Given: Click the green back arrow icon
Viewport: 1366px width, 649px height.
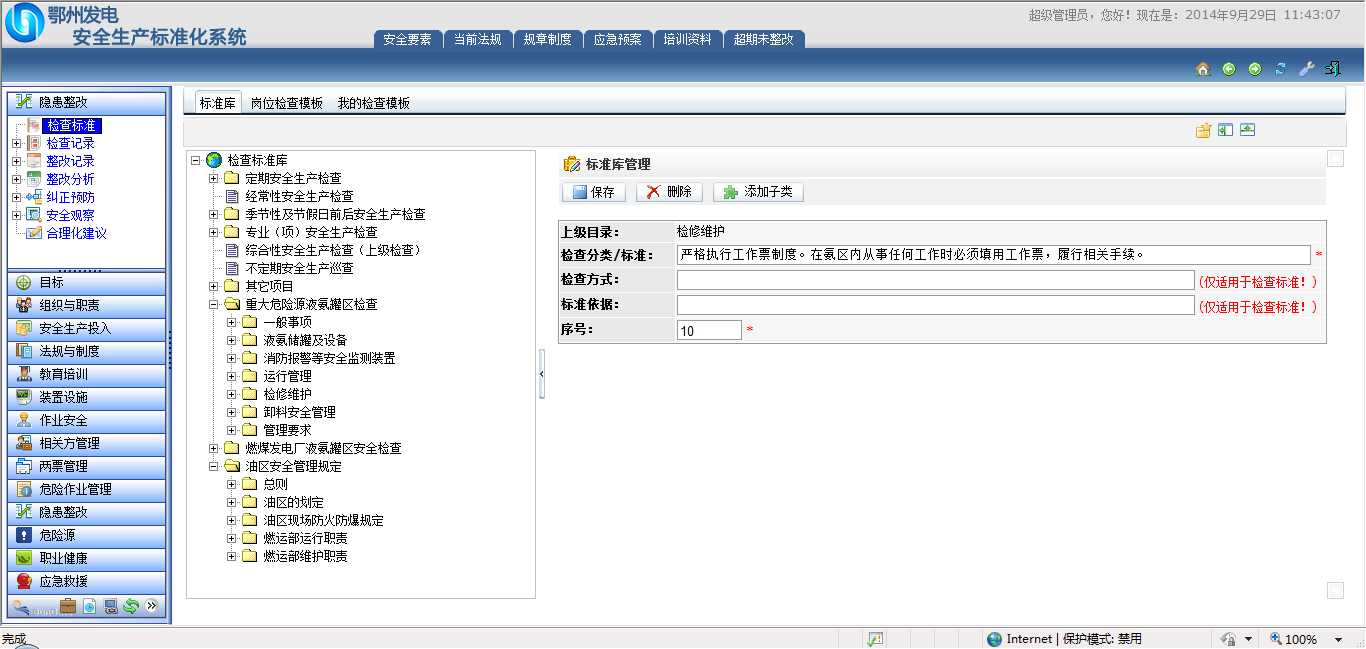Looking at the screenshot, I should 1229,69.
